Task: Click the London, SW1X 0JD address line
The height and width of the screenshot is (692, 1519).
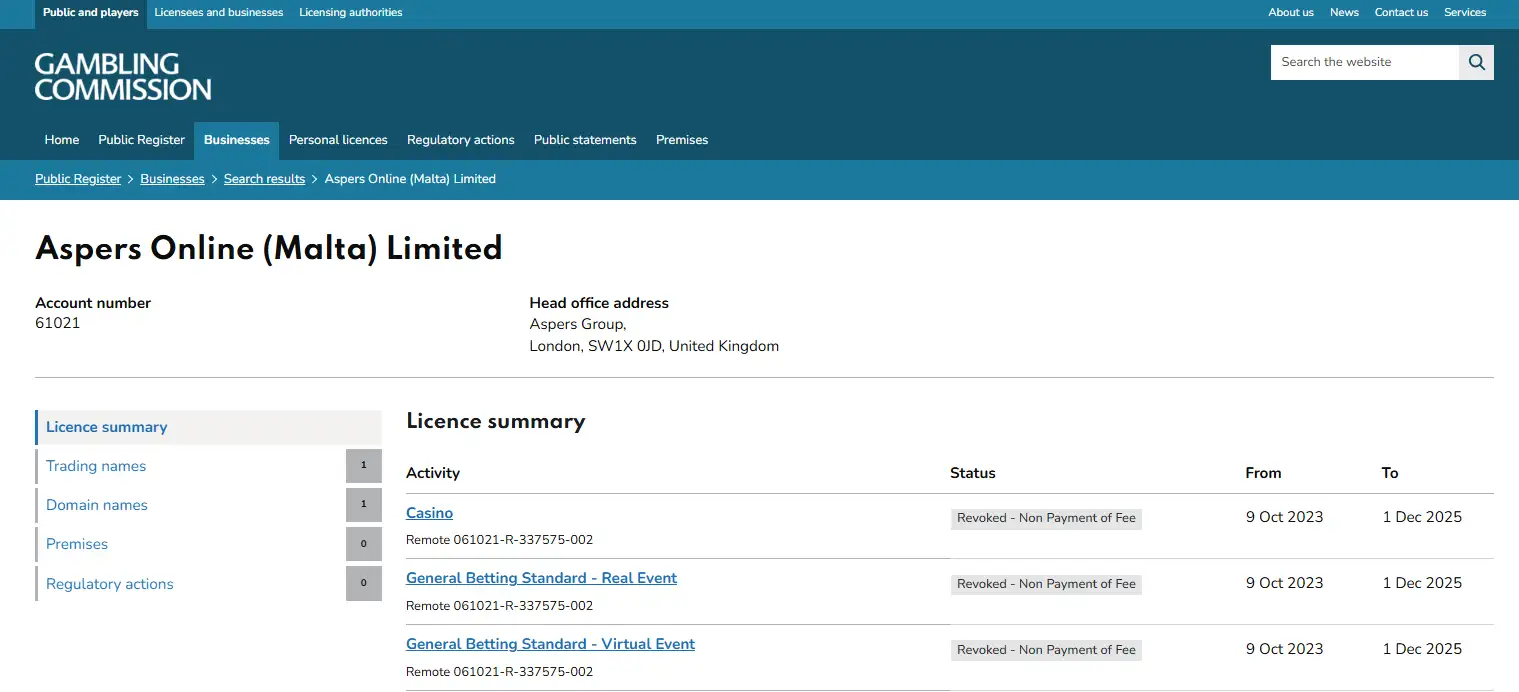Action: [x=654, y=346]
